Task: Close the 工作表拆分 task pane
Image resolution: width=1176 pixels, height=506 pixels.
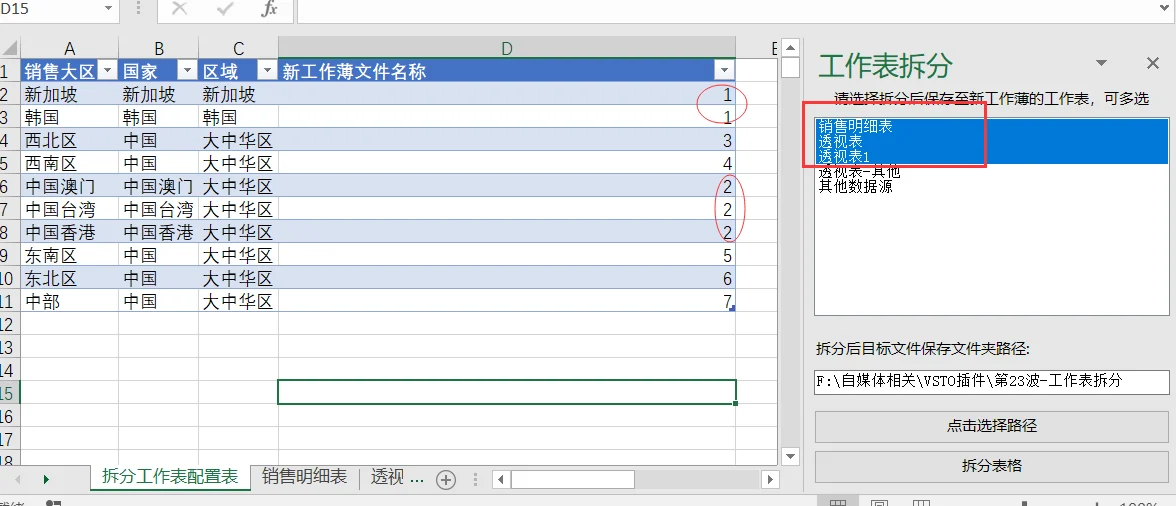Action: 1153,63
